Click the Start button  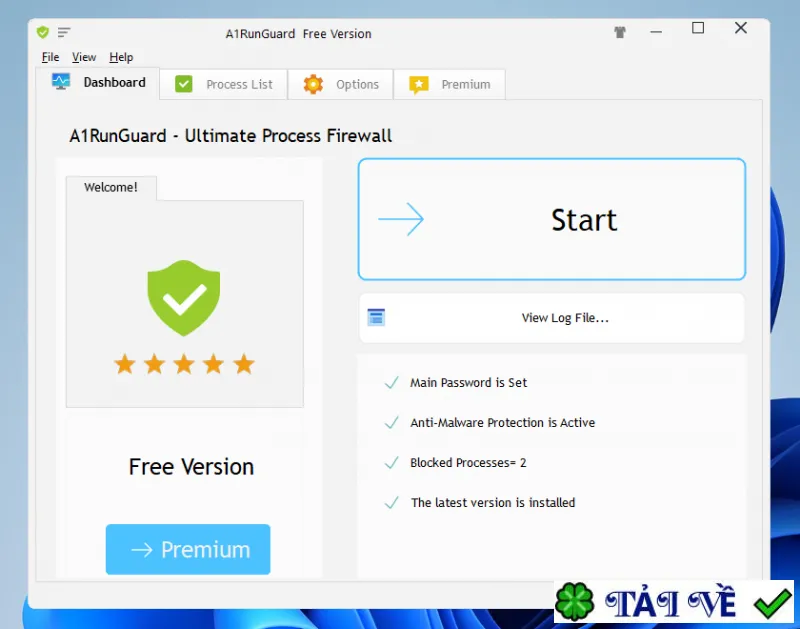pos(552,219)
